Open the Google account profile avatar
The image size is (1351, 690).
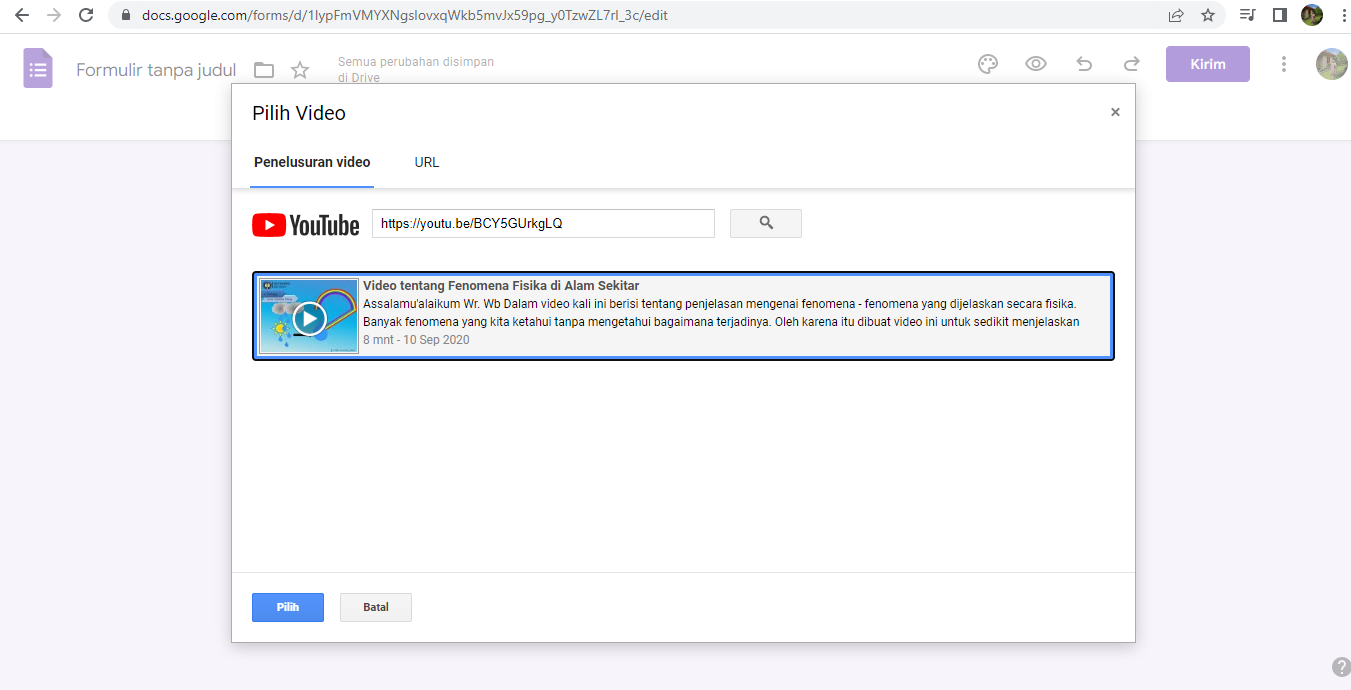[x=1331, y=64]
